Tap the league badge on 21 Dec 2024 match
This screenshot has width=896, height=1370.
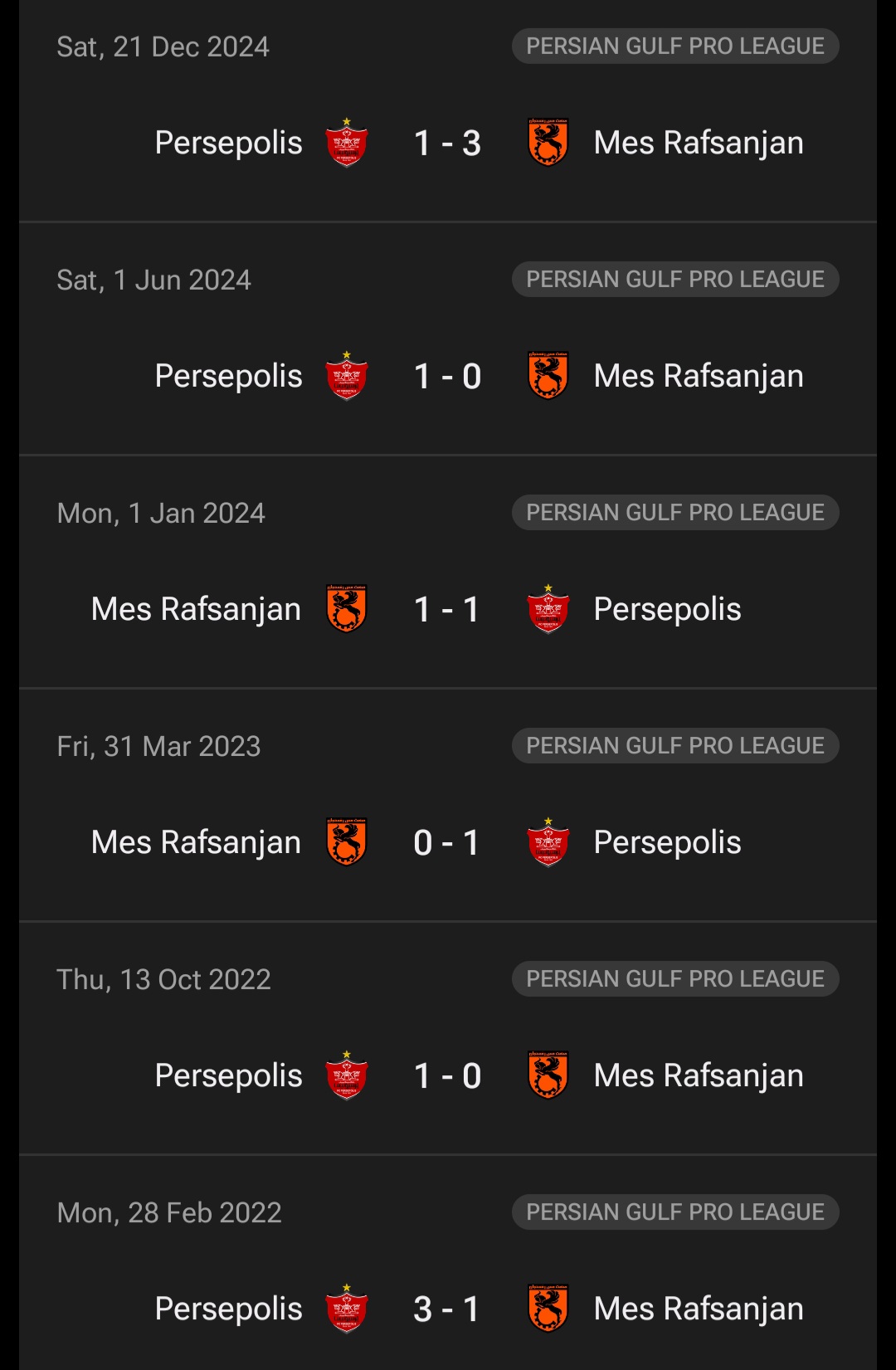point(675,46)
